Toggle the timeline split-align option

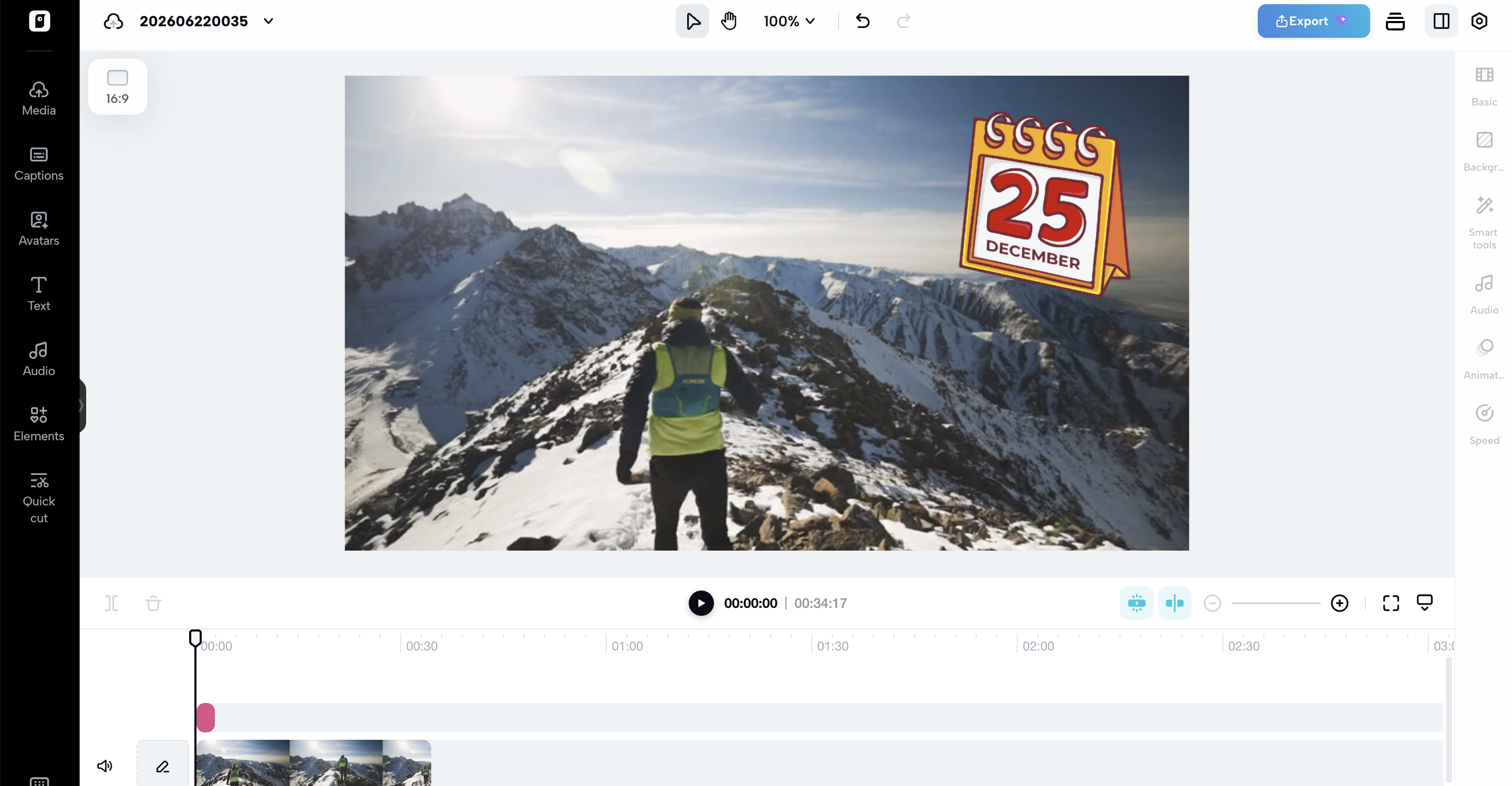[1174, 603]
